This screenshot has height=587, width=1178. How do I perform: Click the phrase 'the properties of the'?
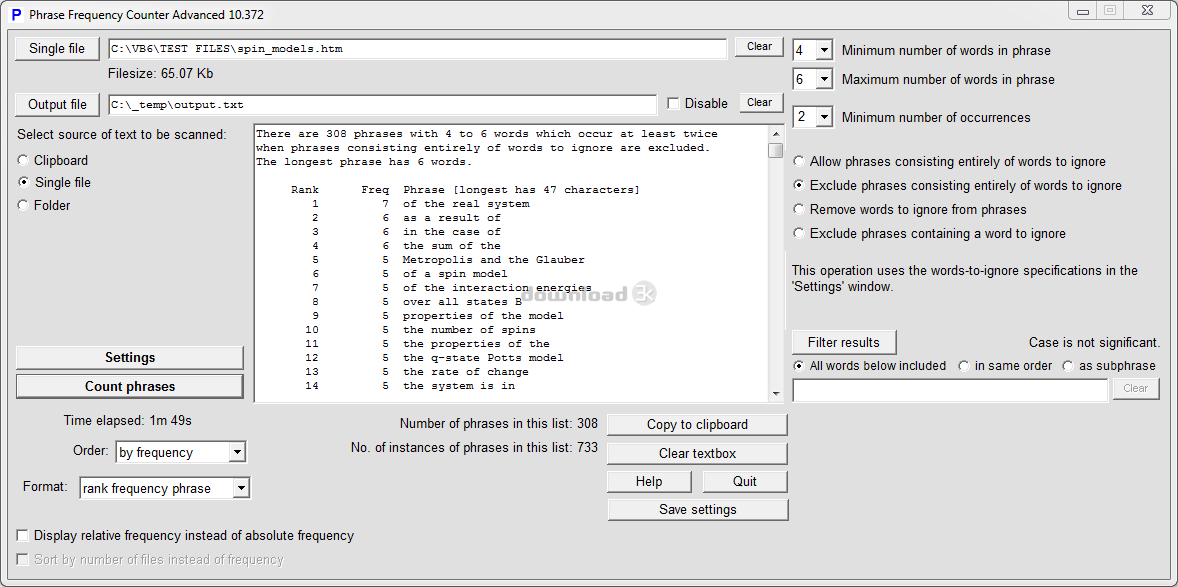[x=476, y=344]
